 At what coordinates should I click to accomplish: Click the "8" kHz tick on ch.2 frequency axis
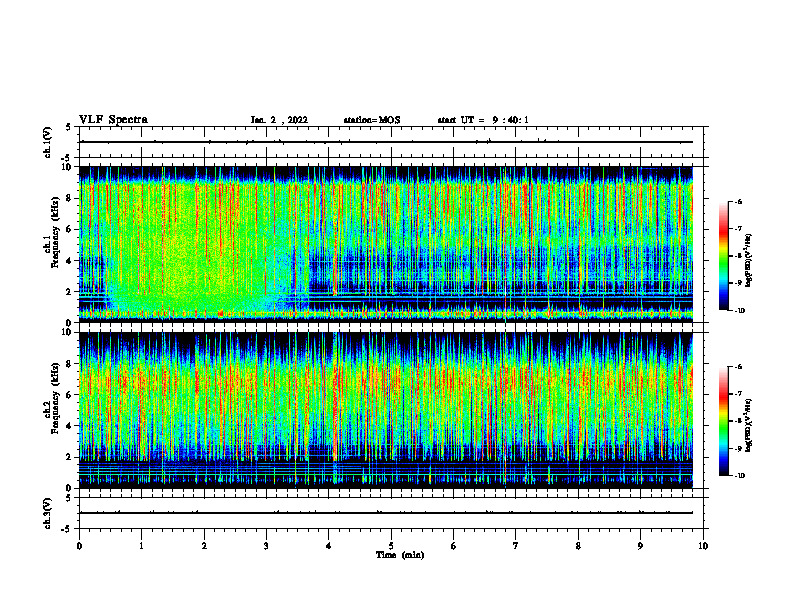[x=70, y=364]
